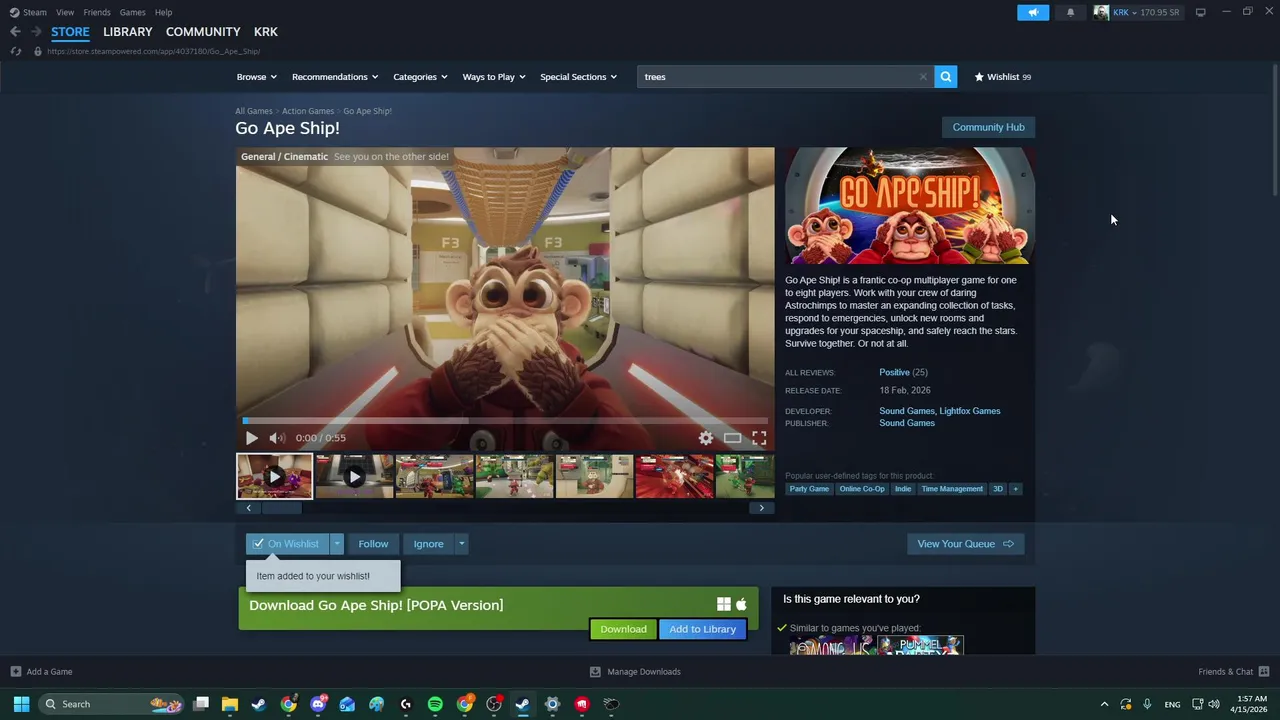Switch to the LIBRARY tab
Viewport: 1280px width, 720px height.
pos(128,32)
